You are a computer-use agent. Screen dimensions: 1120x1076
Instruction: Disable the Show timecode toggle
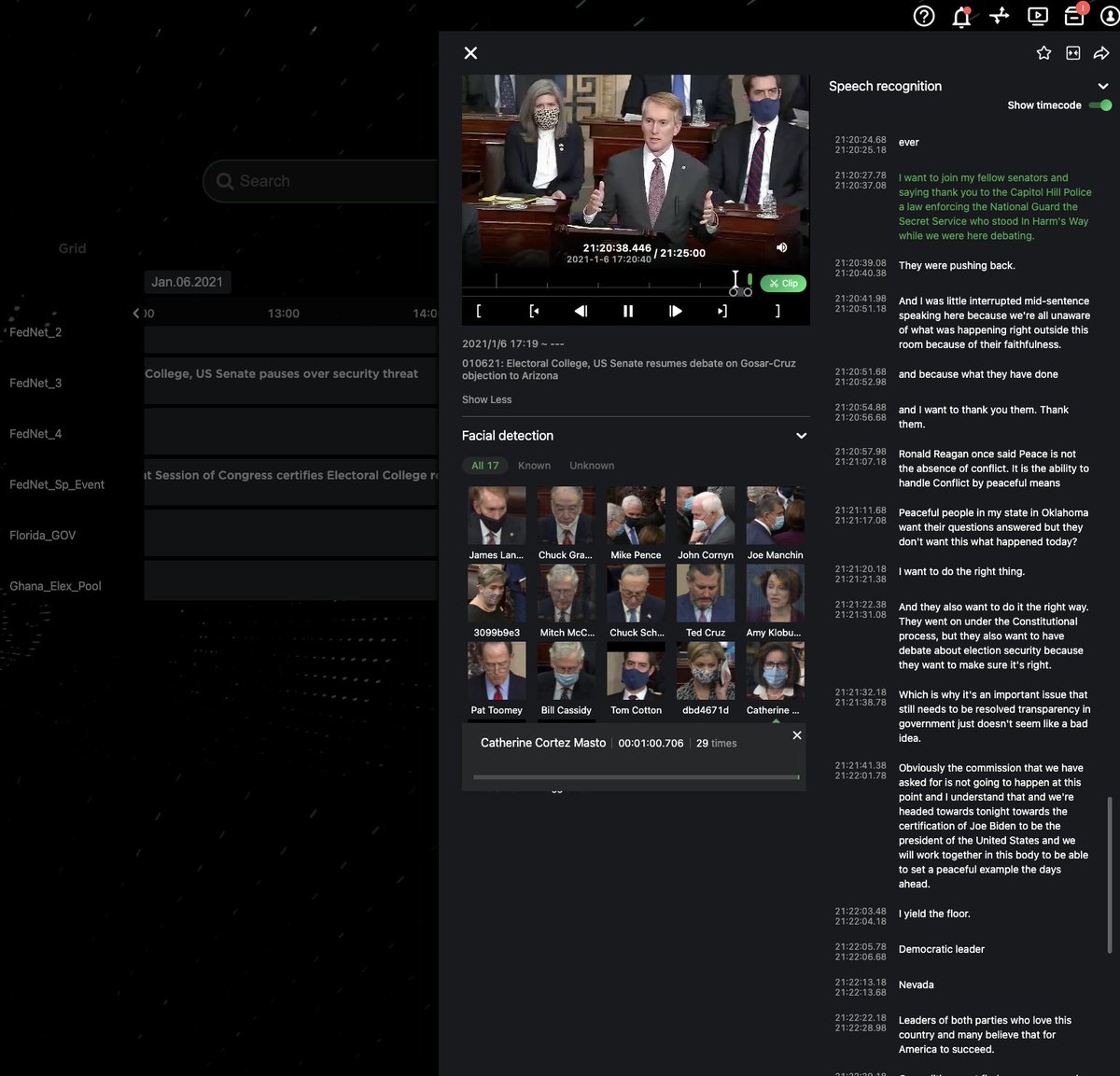1099,105
